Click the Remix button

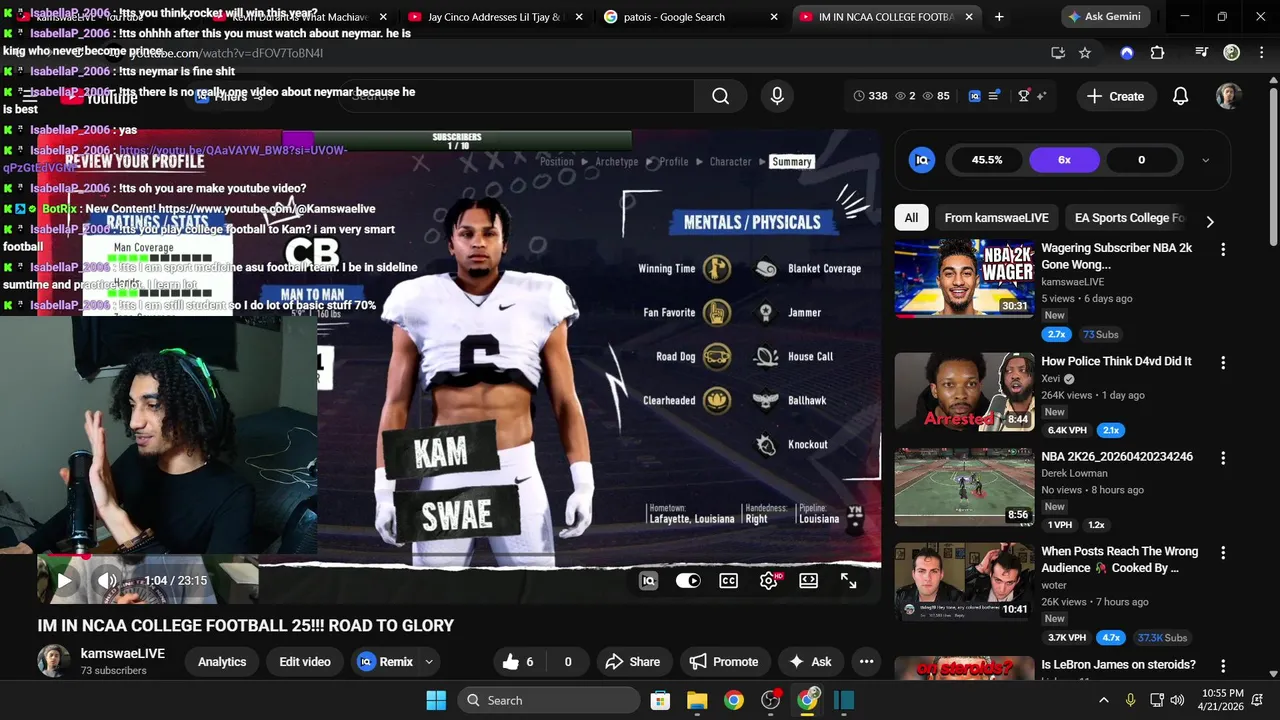coord(387,661)
